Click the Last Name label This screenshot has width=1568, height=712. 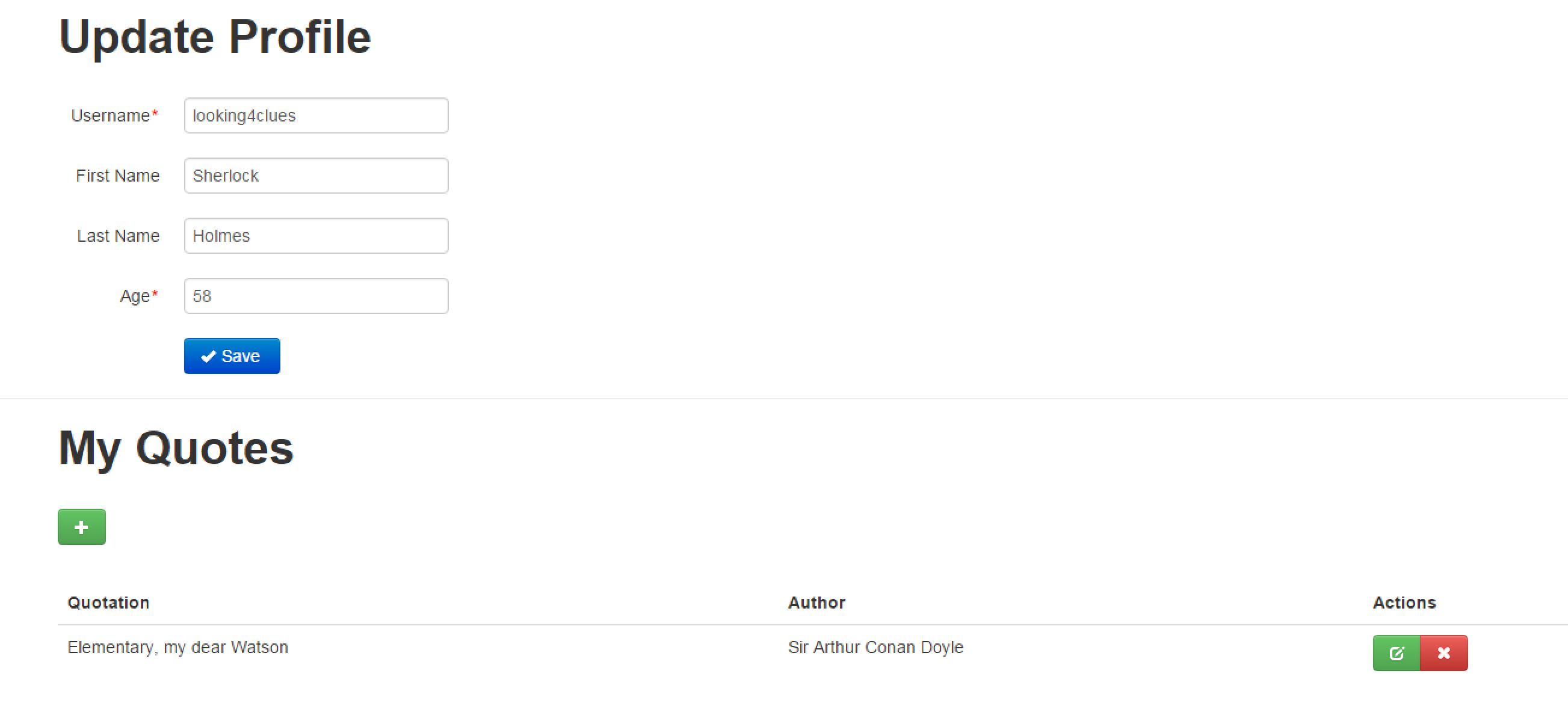click(x=118, y=236)
